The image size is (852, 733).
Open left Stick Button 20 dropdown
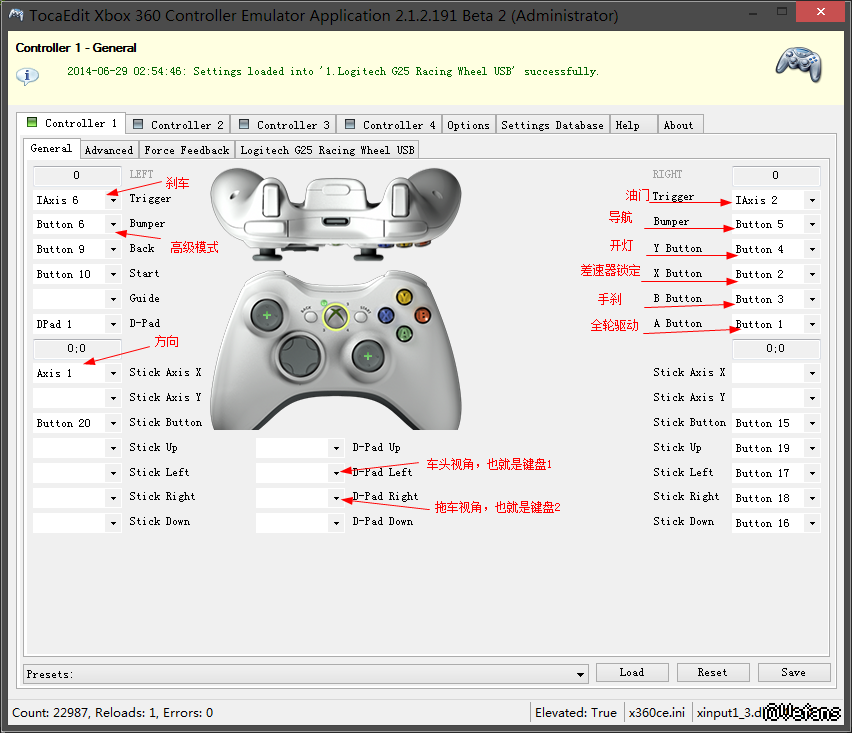[x=113, y=423]
